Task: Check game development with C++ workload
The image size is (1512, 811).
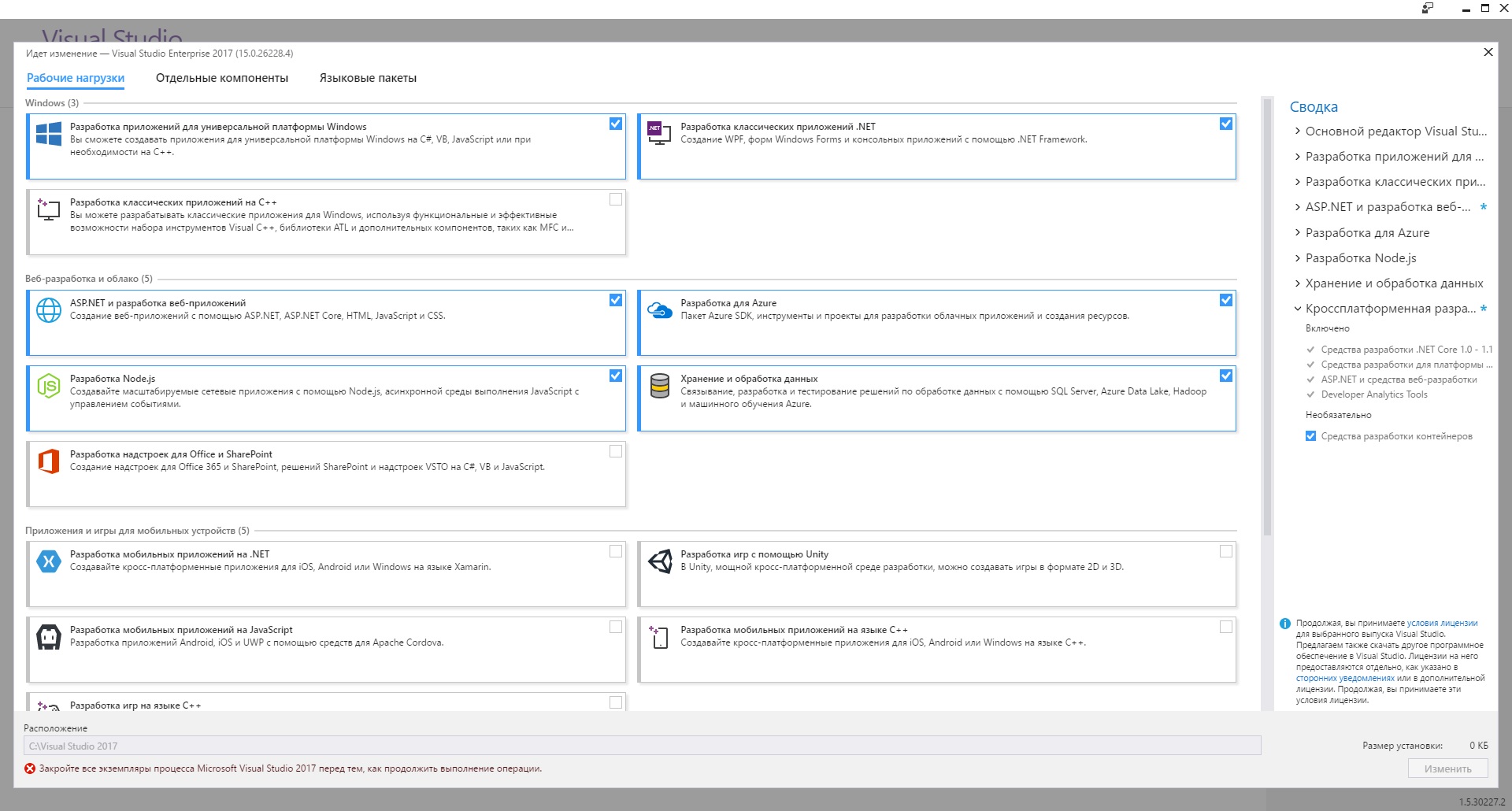Action: 616,702
